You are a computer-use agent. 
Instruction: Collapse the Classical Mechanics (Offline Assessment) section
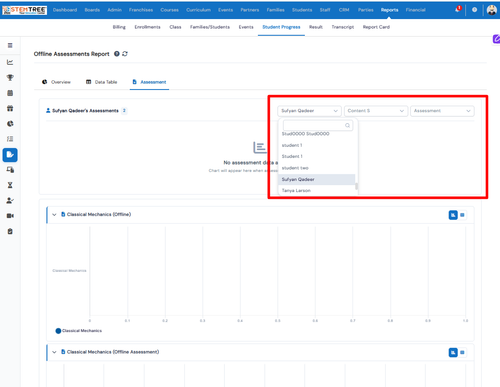[54, 352]
